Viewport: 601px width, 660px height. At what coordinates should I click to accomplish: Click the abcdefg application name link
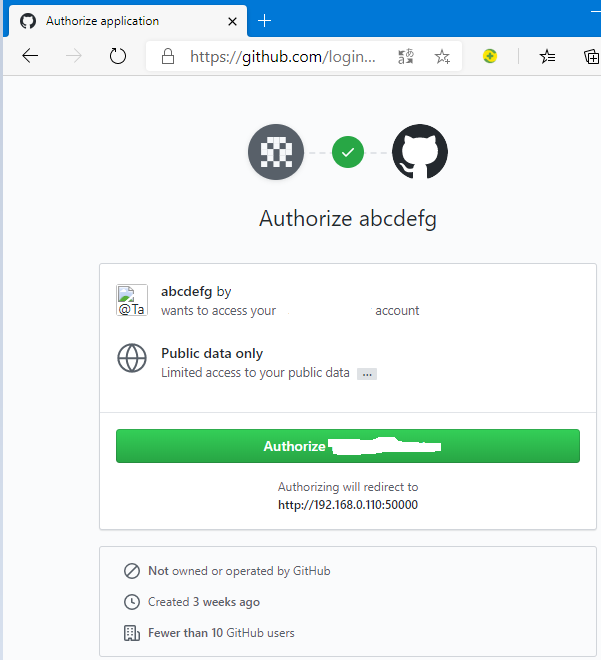[x=186, y=291]
